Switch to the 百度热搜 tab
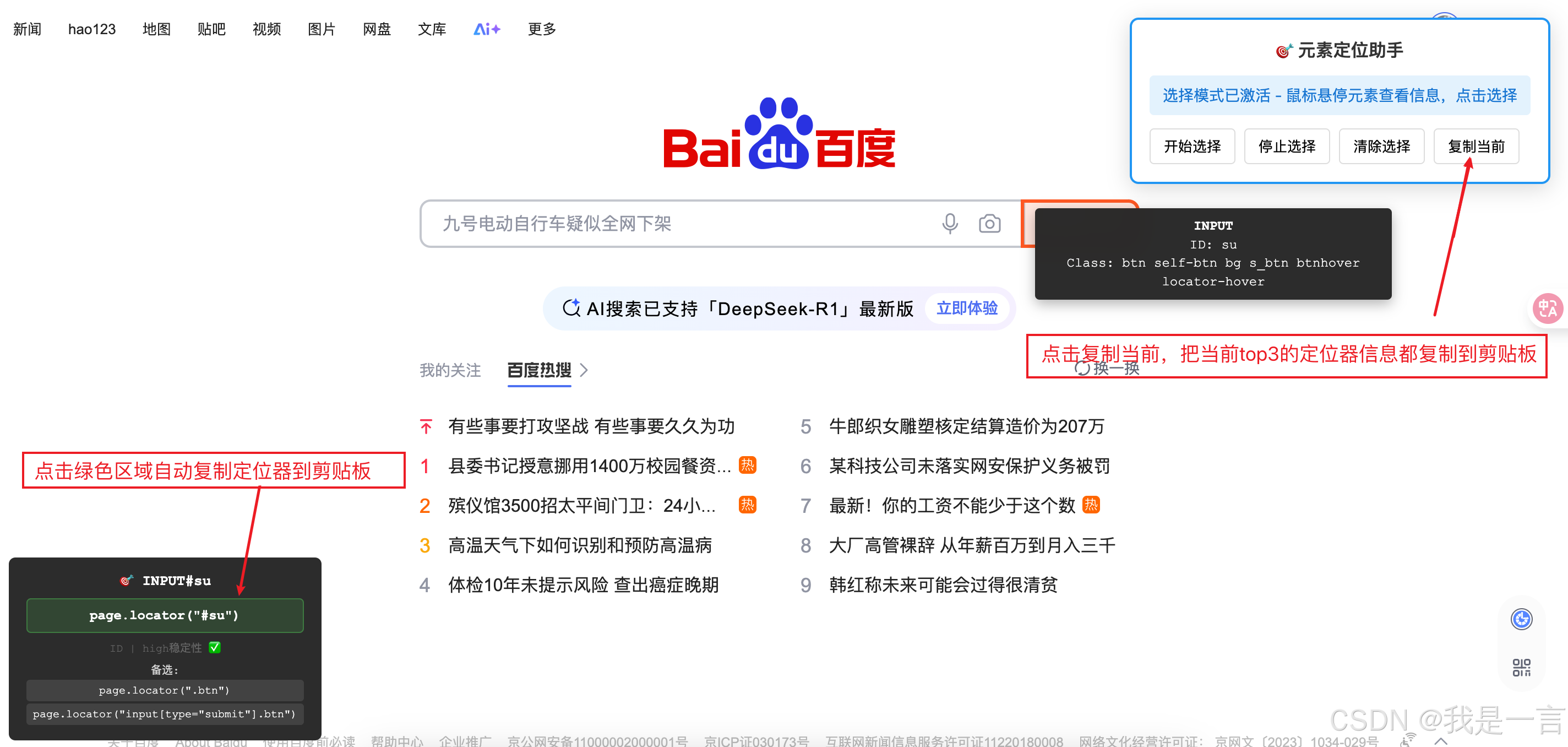The width and height of the screenshot is (1568, 747). [540, 370]
